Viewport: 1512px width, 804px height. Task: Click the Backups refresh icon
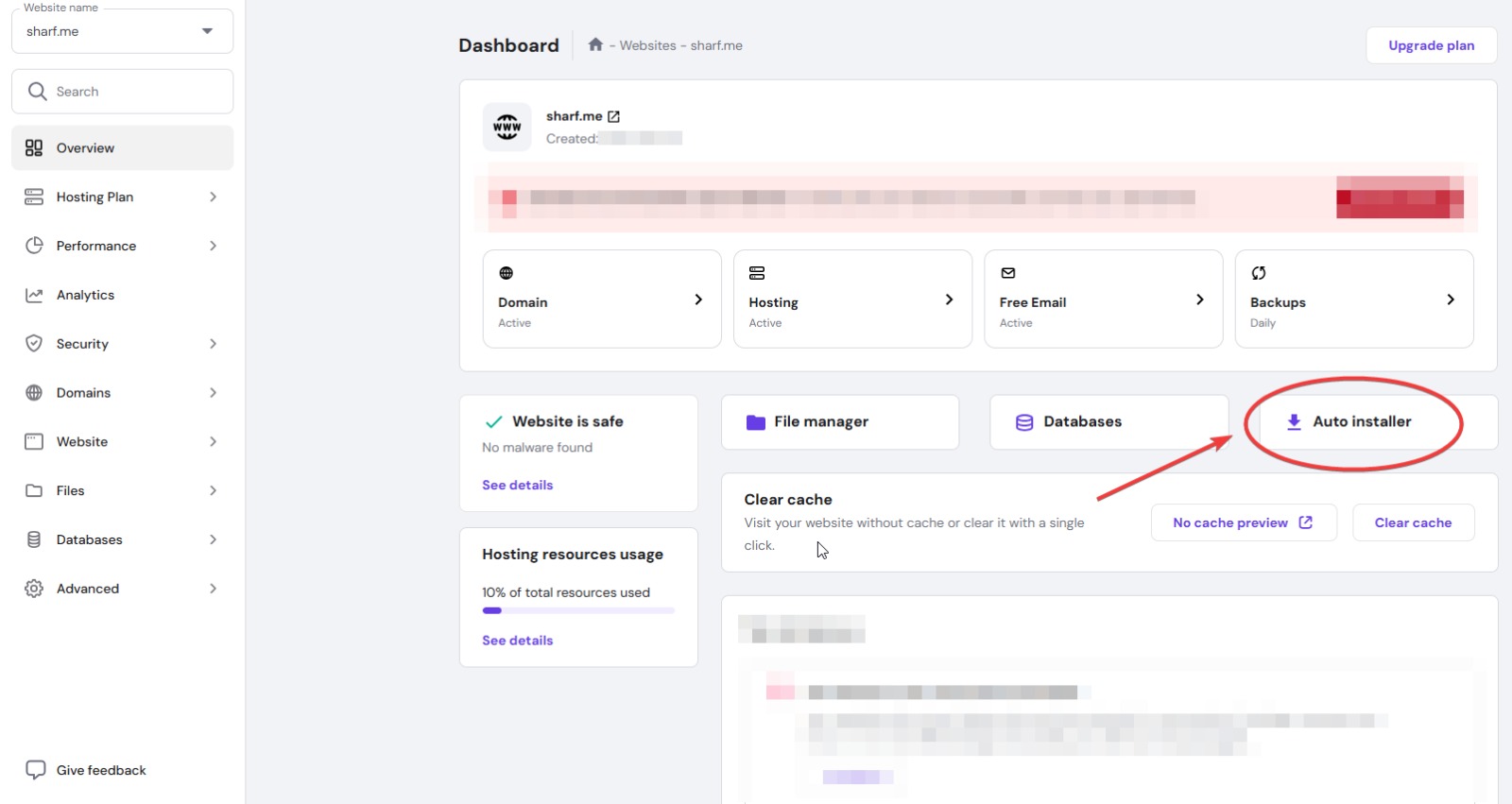point(1259,273)
